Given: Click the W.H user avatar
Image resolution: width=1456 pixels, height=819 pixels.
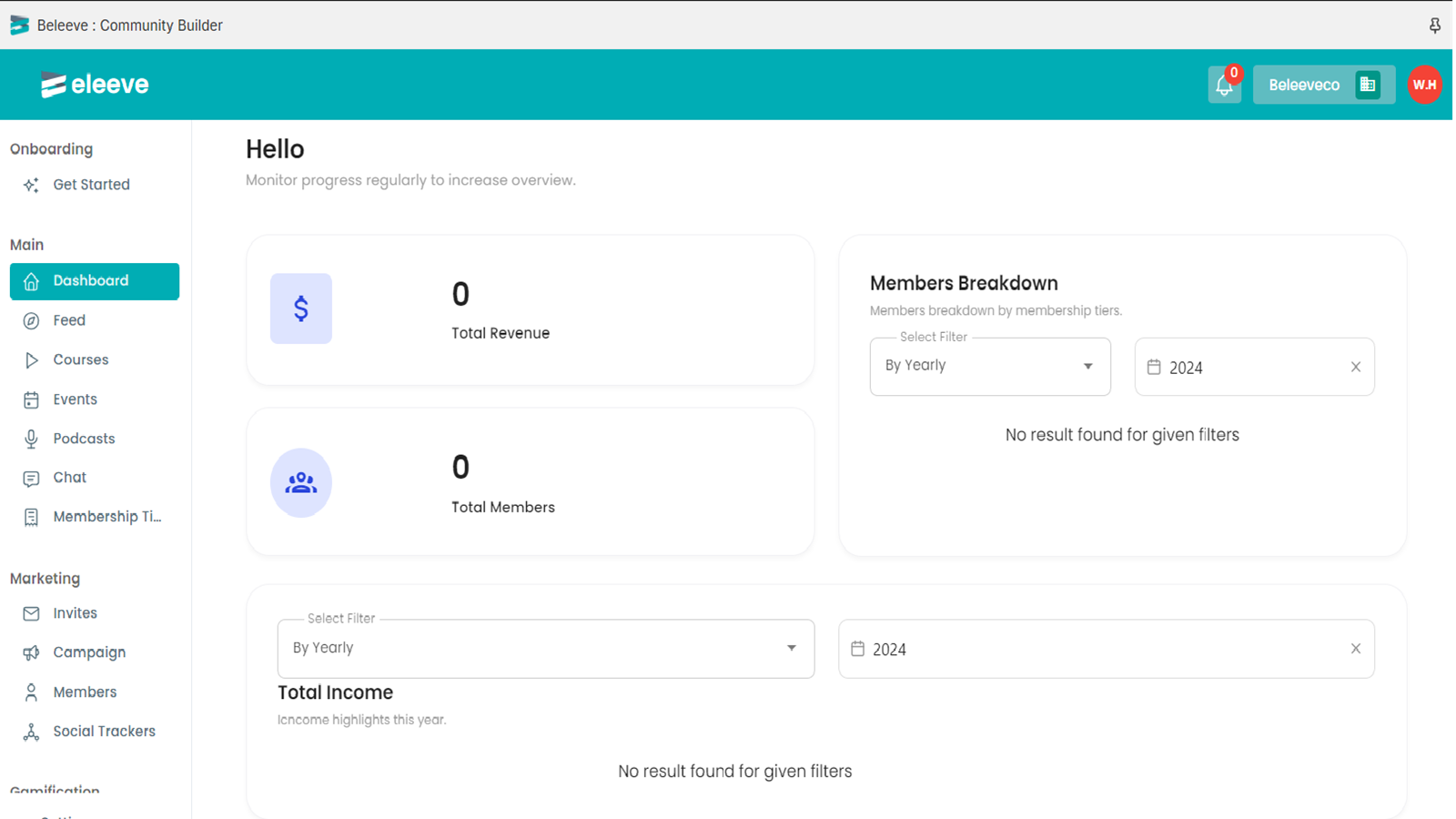Looking at the screenshot, I should pyautogui.click(x=1424, y=85).
